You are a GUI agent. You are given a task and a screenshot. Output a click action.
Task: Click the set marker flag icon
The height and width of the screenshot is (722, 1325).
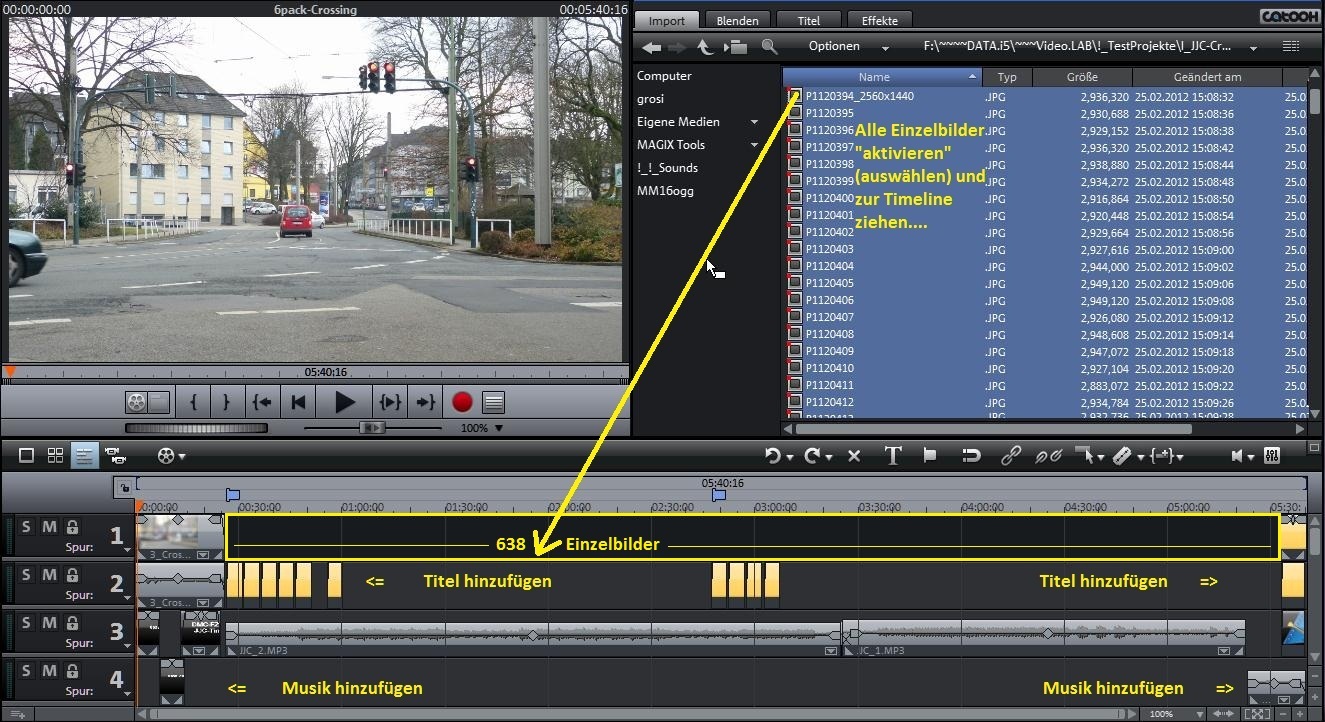click(930, 456)
